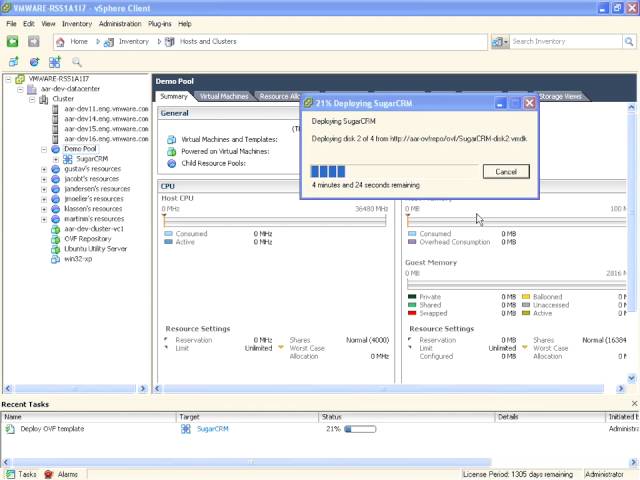Open the Inventory menu

pos(77,24)
